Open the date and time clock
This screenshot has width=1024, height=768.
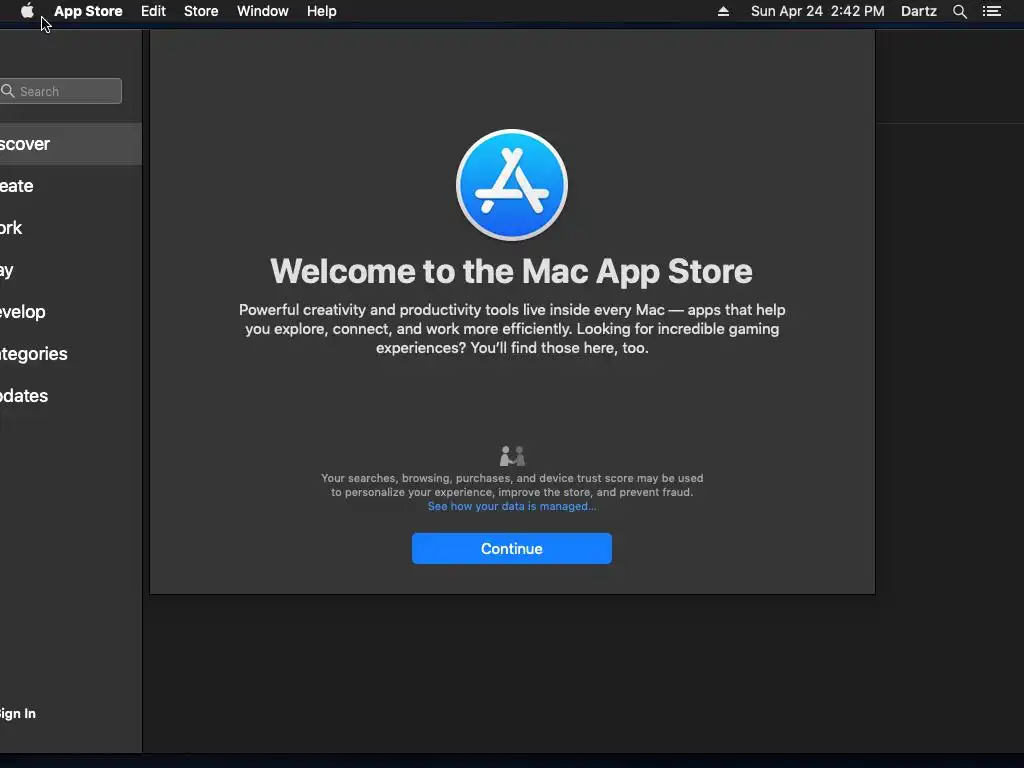(818, 11)
